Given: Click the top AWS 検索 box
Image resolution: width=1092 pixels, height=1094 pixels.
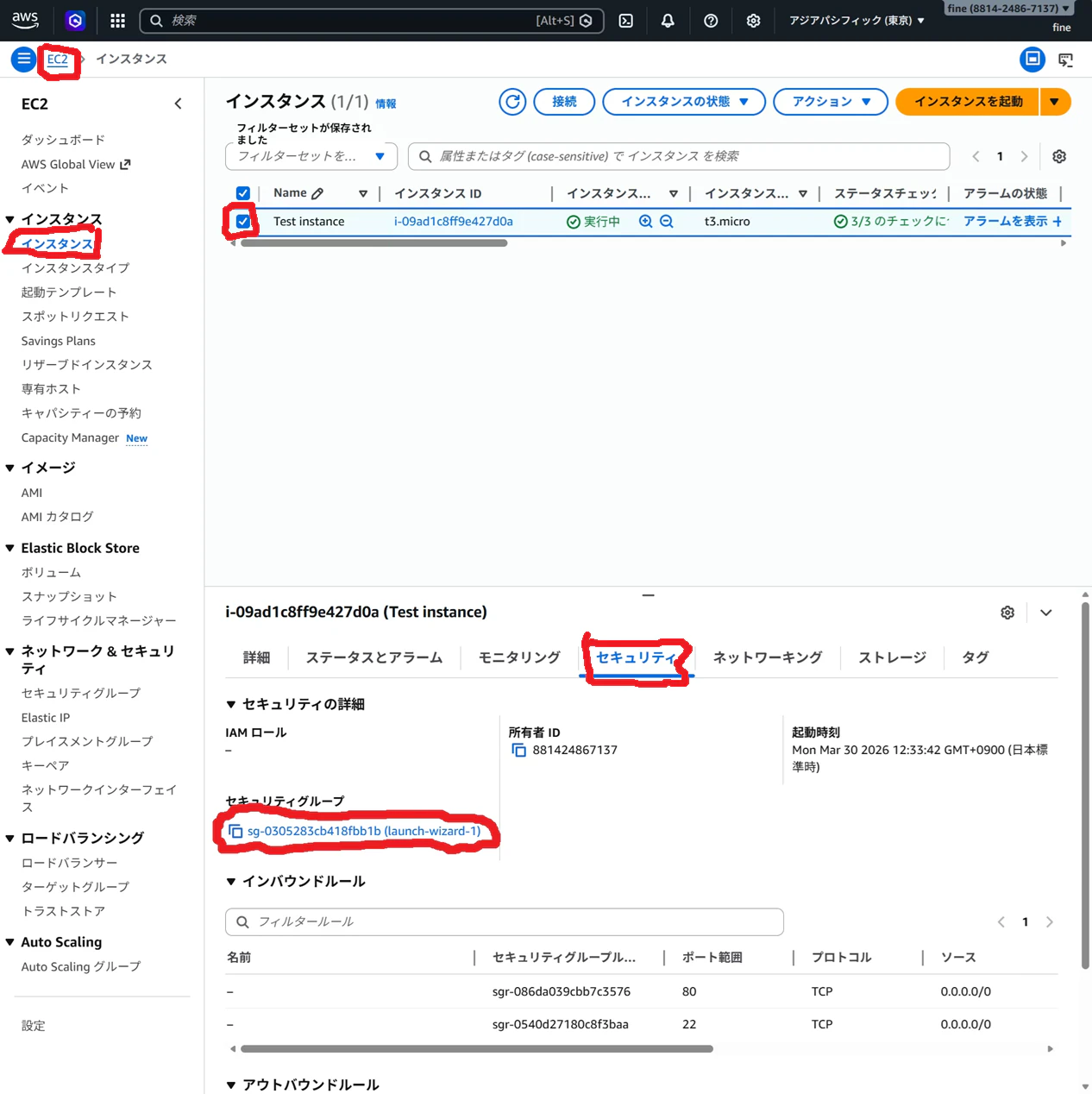Looking at the screenshot, I should pyautogui.click(x=371, y=21).
